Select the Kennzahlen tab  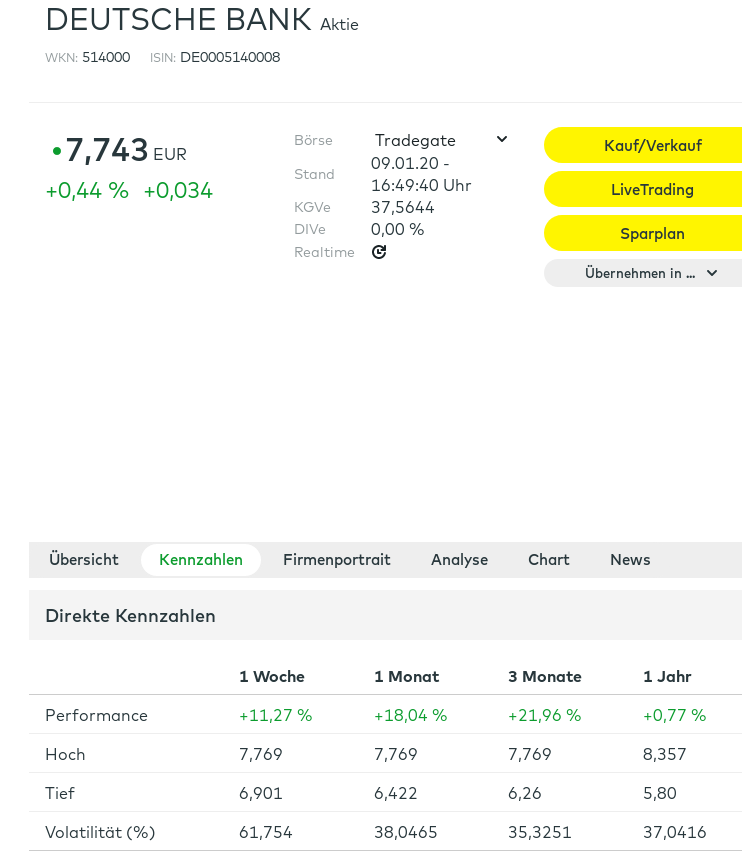[201, 560]
